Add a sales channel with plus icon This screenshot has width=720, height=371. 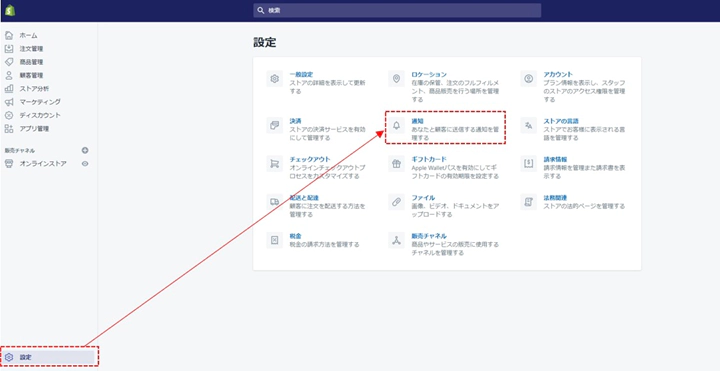click(x=85, y=150)
